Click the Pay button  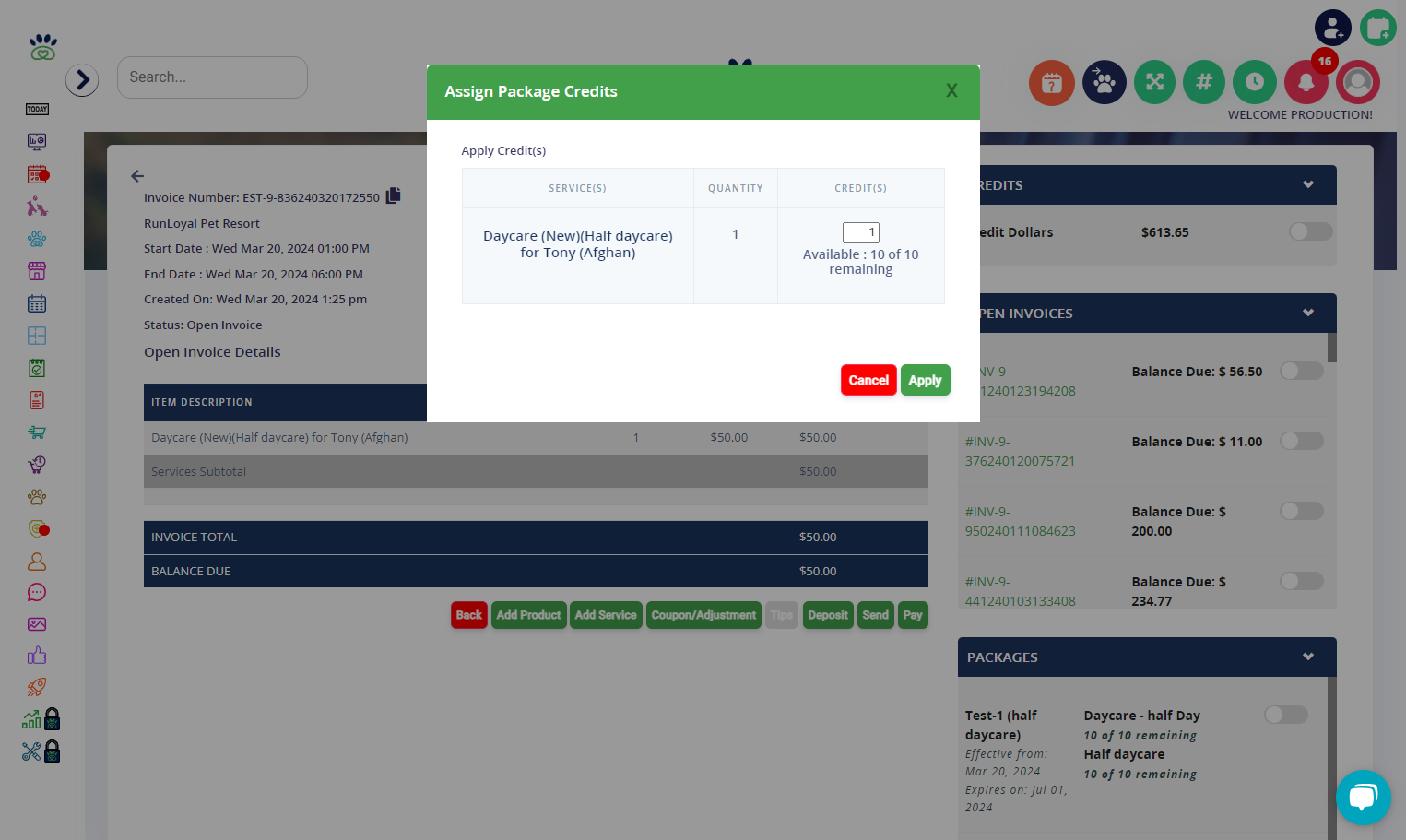913,615
